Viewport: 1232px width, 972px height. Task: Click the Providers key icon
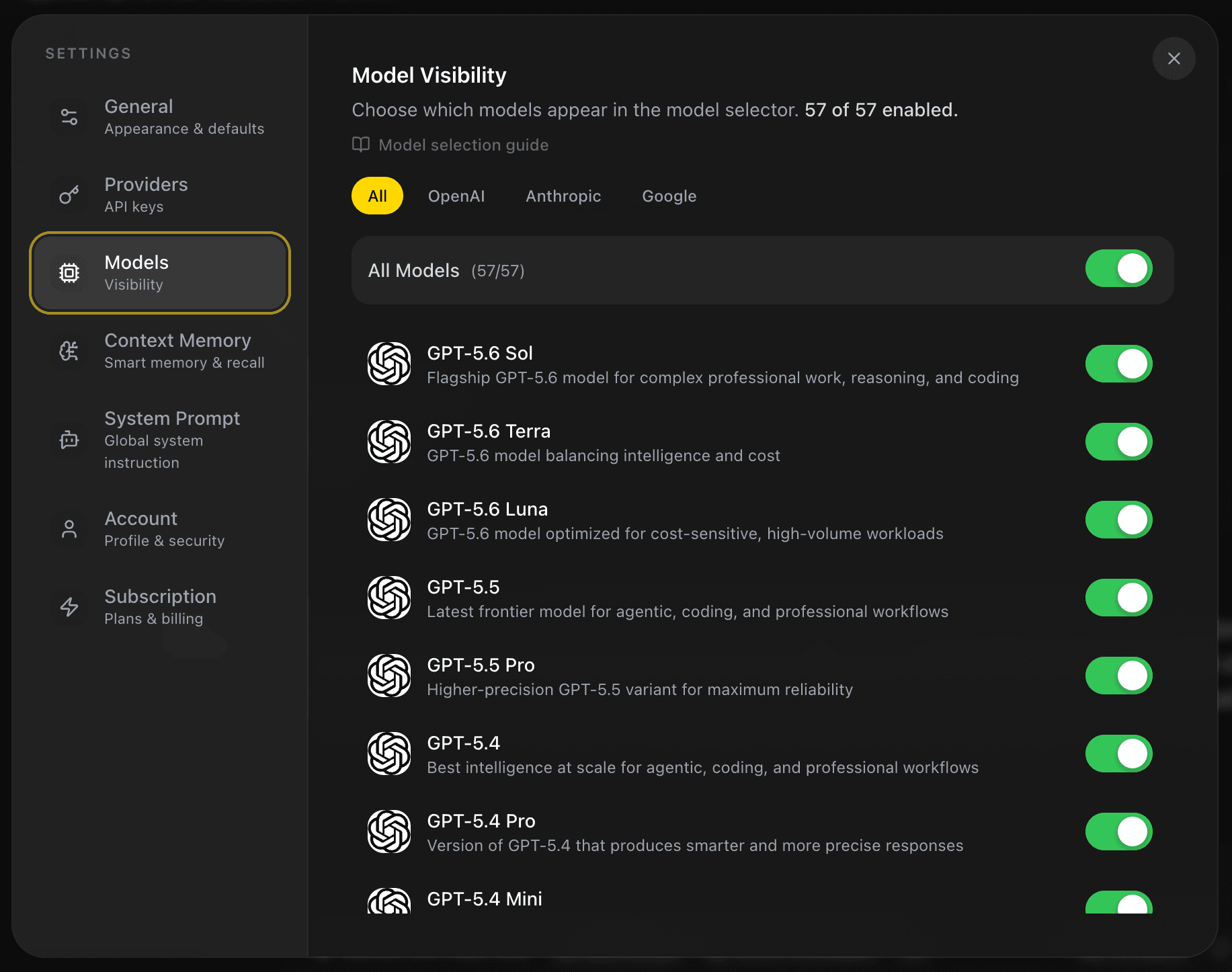[69, 195]
